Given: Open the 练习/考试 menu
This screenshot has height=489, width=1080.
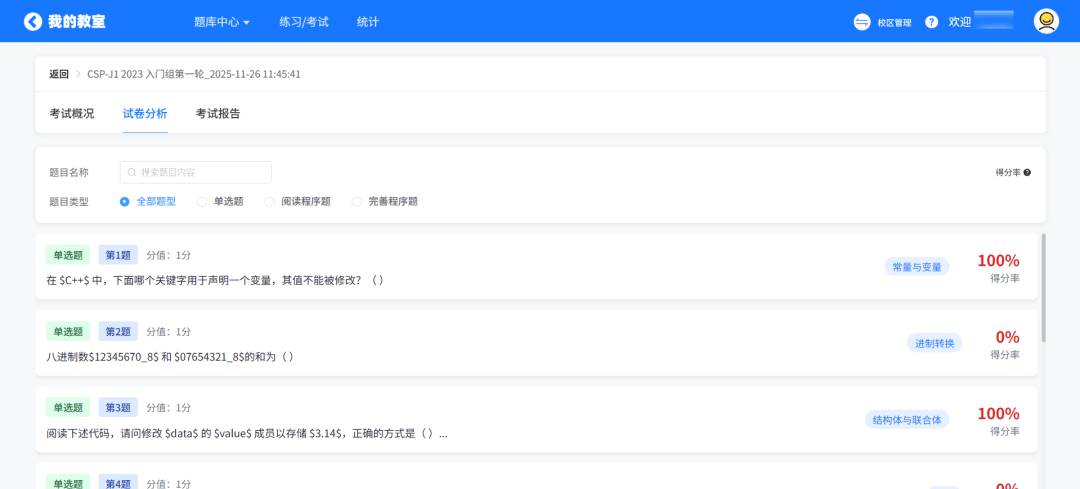Looking at the screenshot, I should 304,22.
